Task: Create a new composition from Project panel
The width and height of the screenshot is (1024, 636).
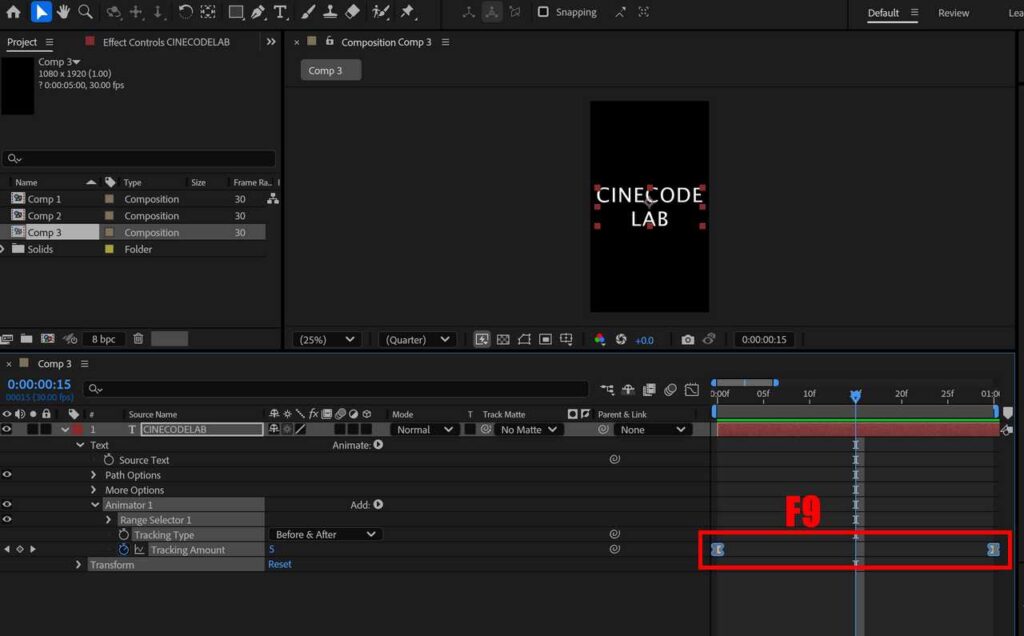Action: click(48, 338)
